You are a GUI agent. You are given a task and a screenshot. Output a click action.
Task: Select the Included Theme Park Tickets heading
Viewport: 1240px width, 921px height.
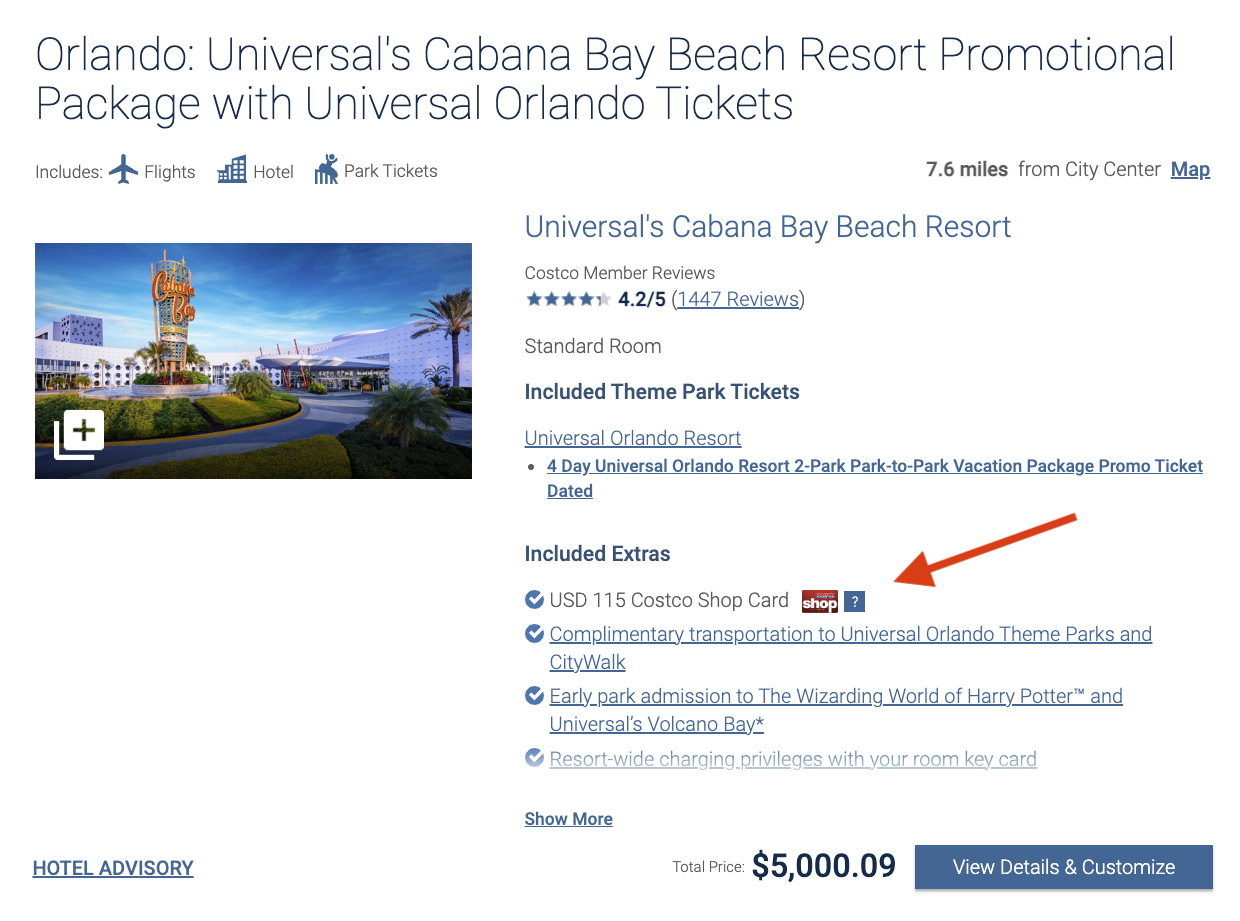(x=662, y=391)
